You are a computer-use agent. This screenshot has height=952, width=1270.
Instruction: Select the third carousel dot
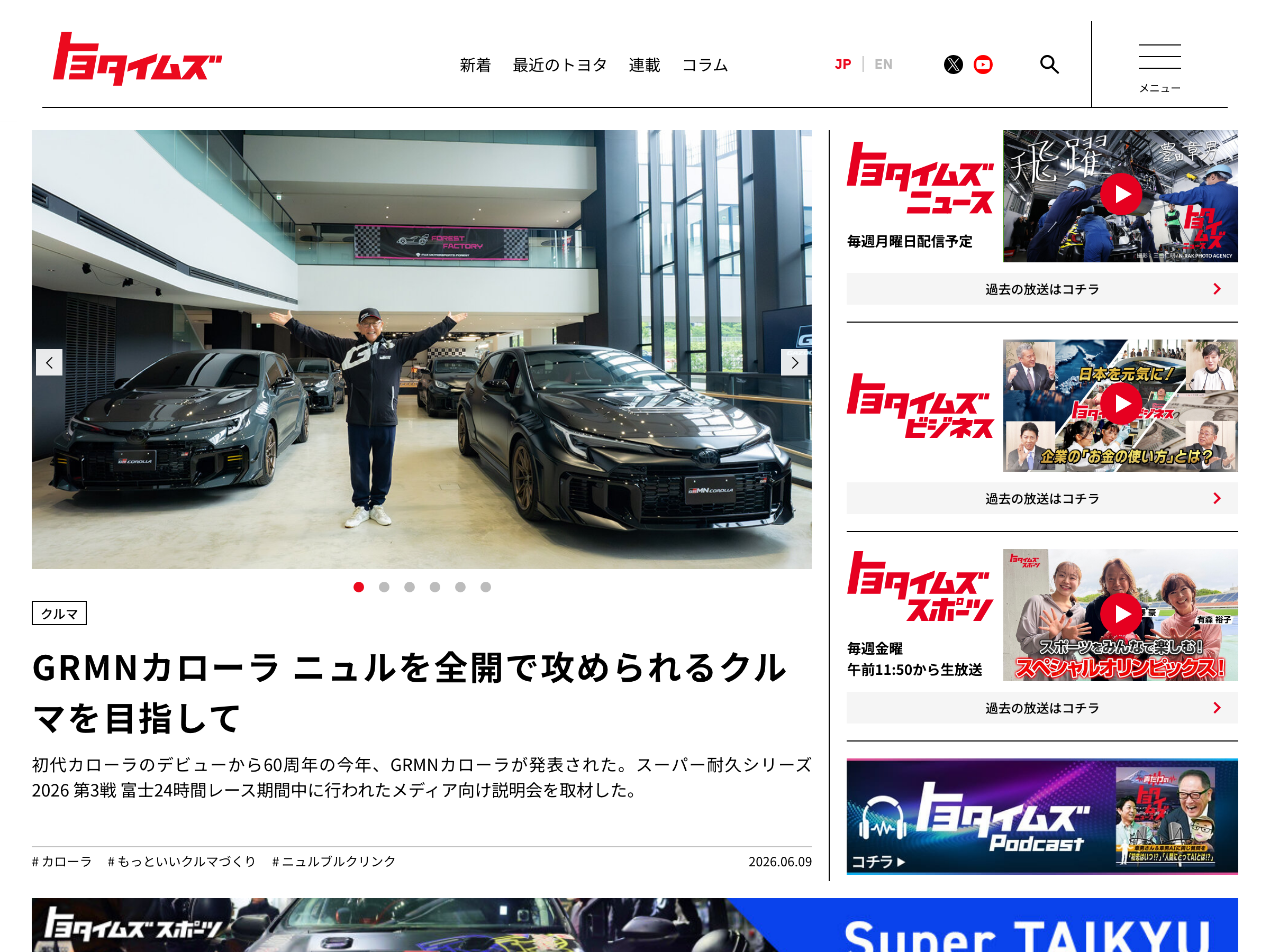point(410,587)
